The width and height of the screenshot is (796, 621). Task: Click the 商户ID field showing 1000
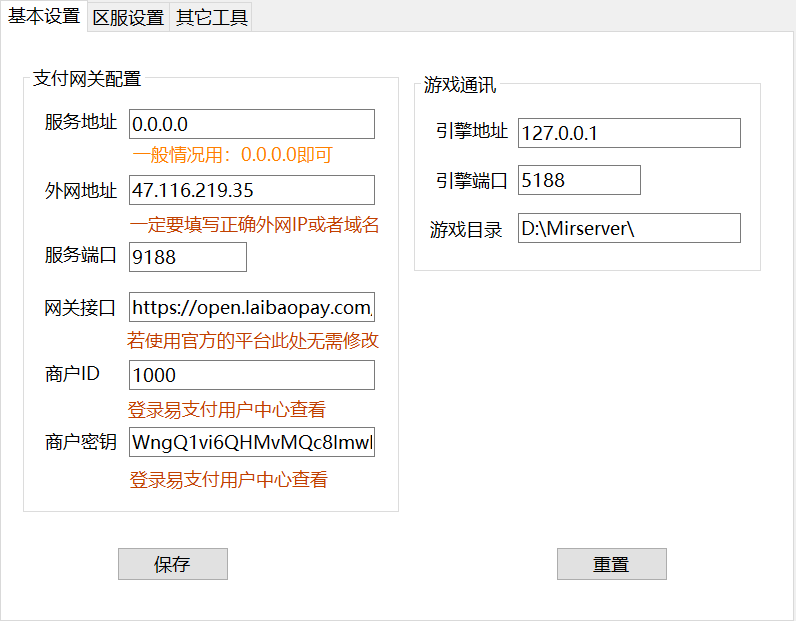(x=252, y=375)
